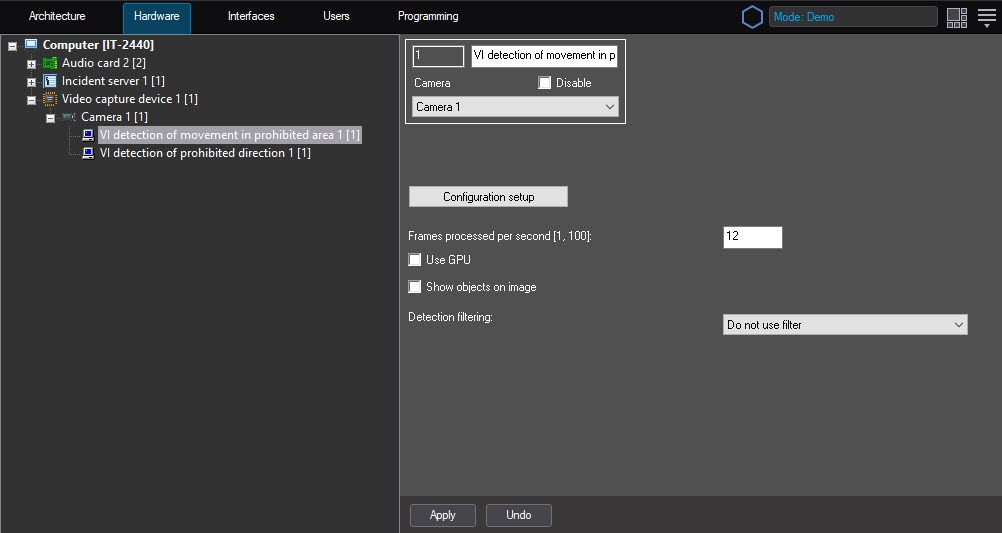
Task: Click the Frames processed per second field
Action: (752, 237)
